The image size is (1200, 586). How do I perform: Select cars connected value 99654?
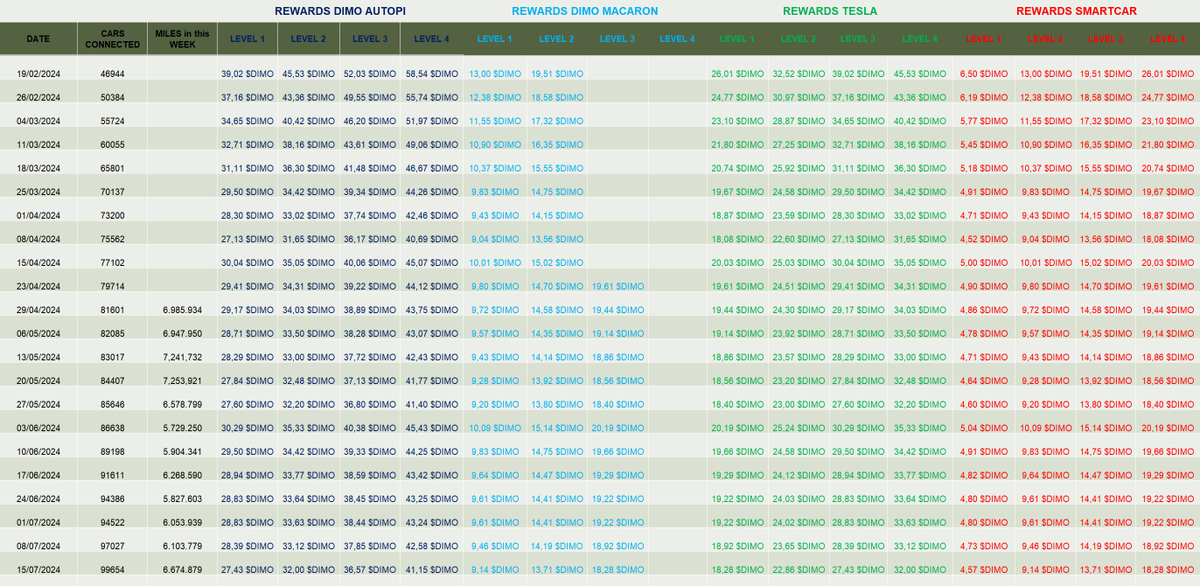pos(112,569)
